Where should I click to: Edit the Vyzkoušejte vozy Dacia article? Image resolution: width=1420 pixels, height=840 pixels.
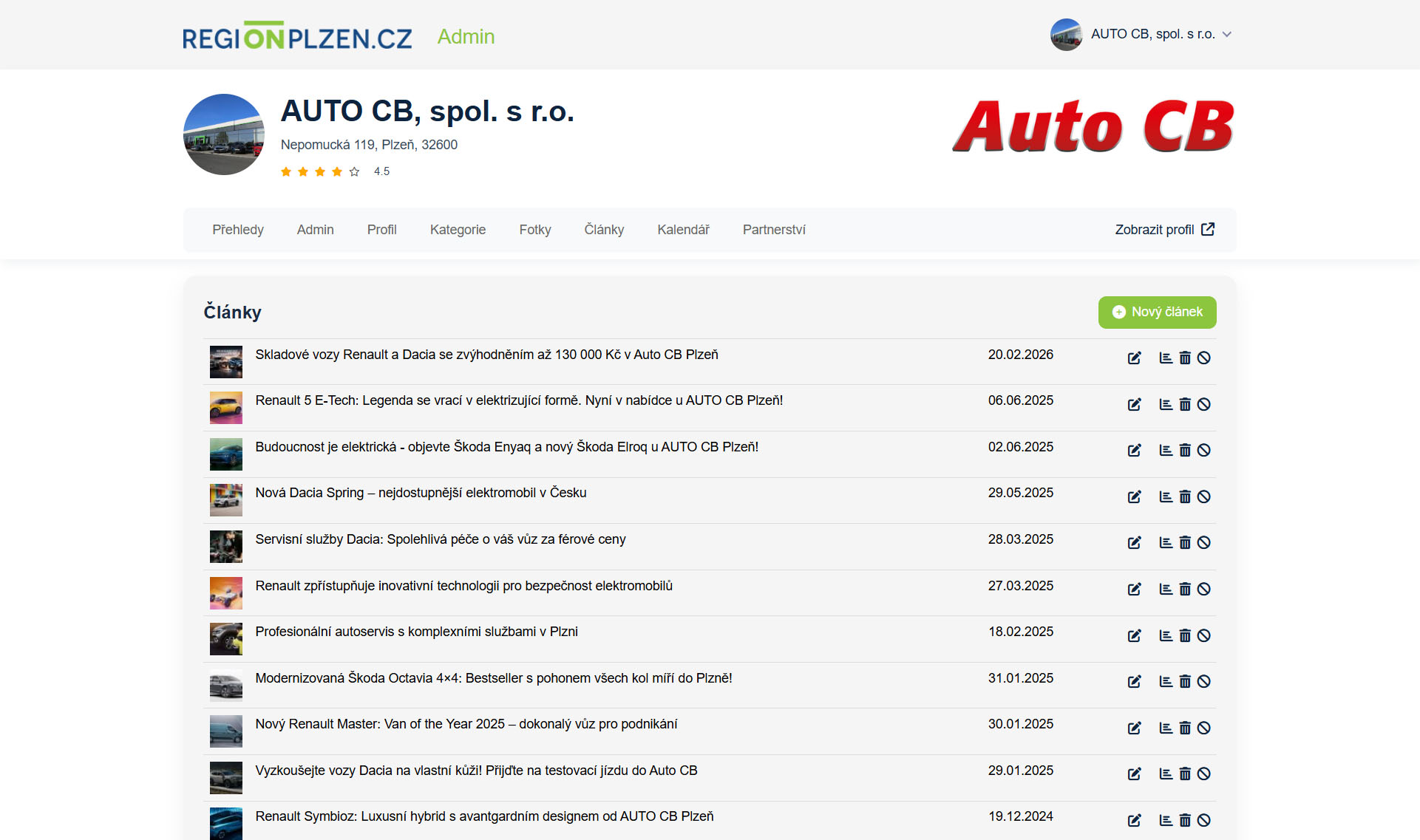click(1134, 774)
